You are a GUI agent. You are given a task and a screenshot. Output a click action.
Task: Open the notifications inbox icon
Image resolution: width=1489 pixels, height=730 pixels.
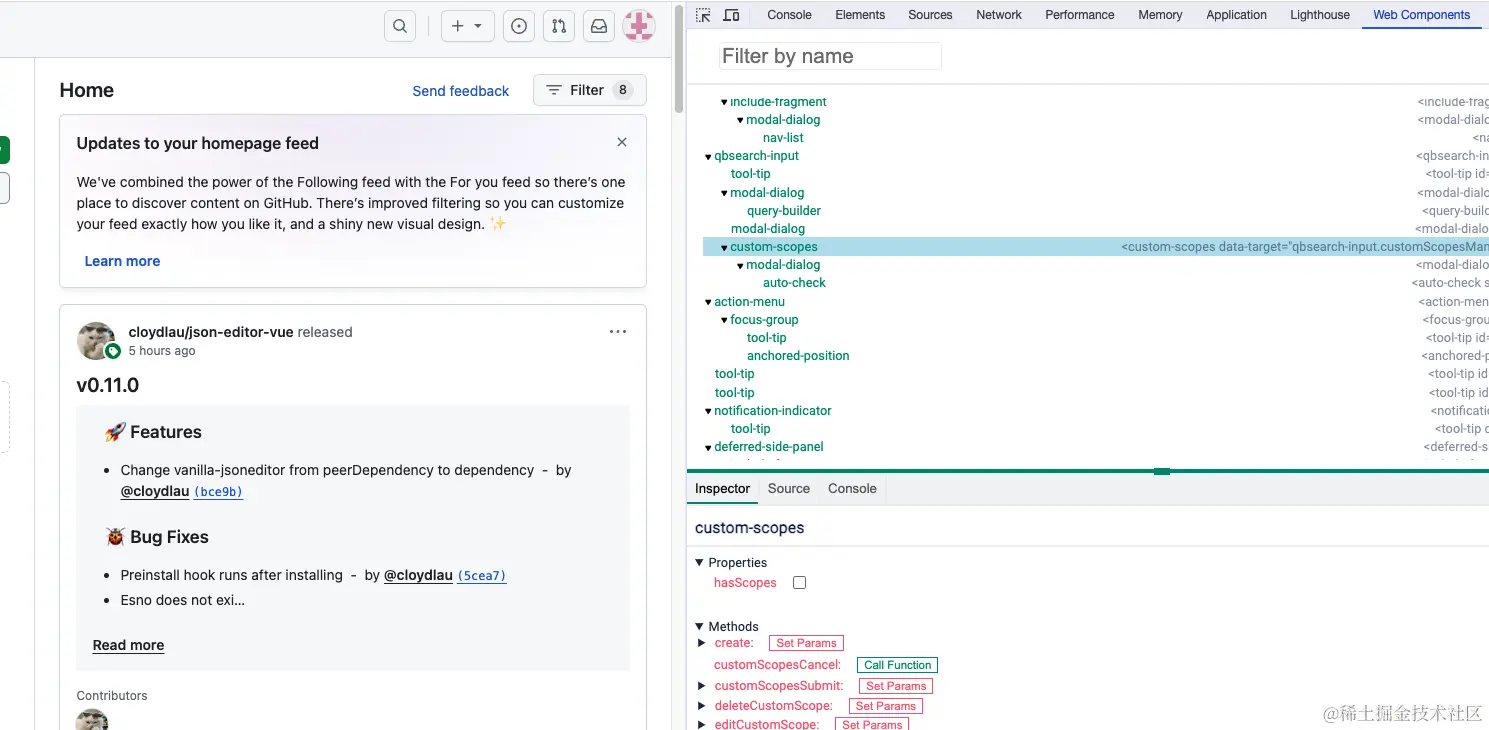[x=599, y=26]
